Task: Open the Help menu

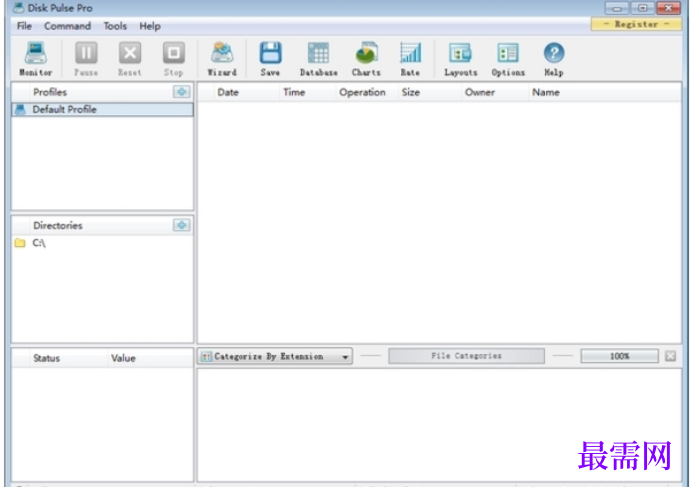Action: click(x=150, y=26)
